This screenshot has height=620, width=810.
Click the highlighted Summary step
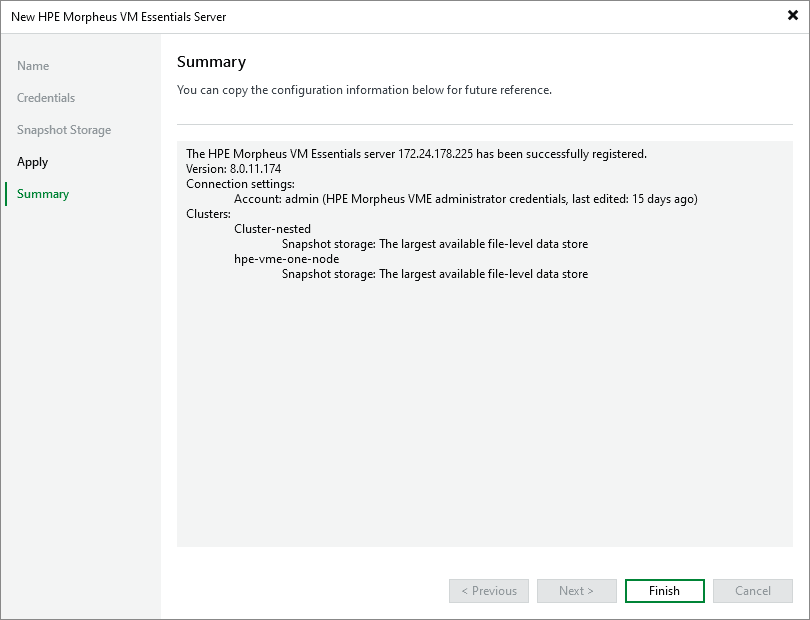click(x=42, y=194)
